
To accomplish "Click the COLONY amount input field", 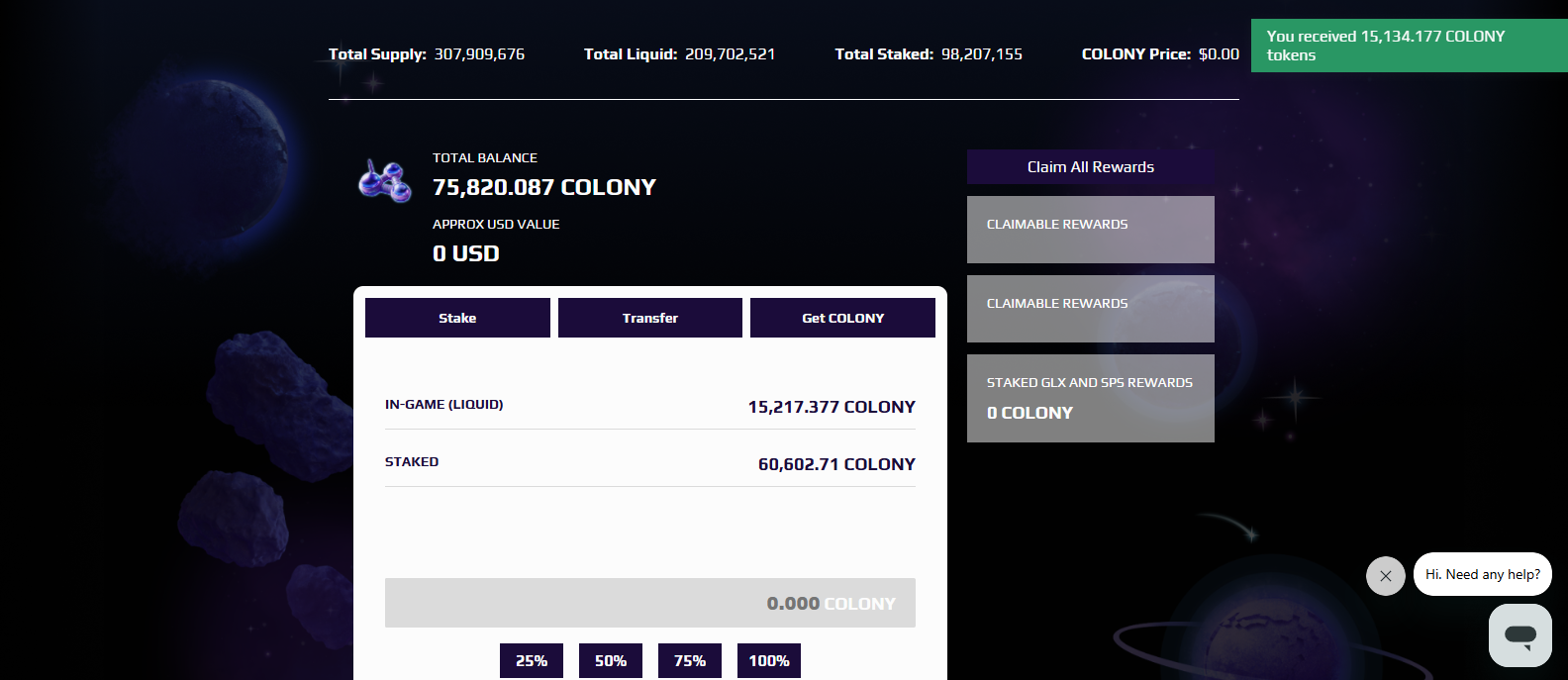I will 650,603.
